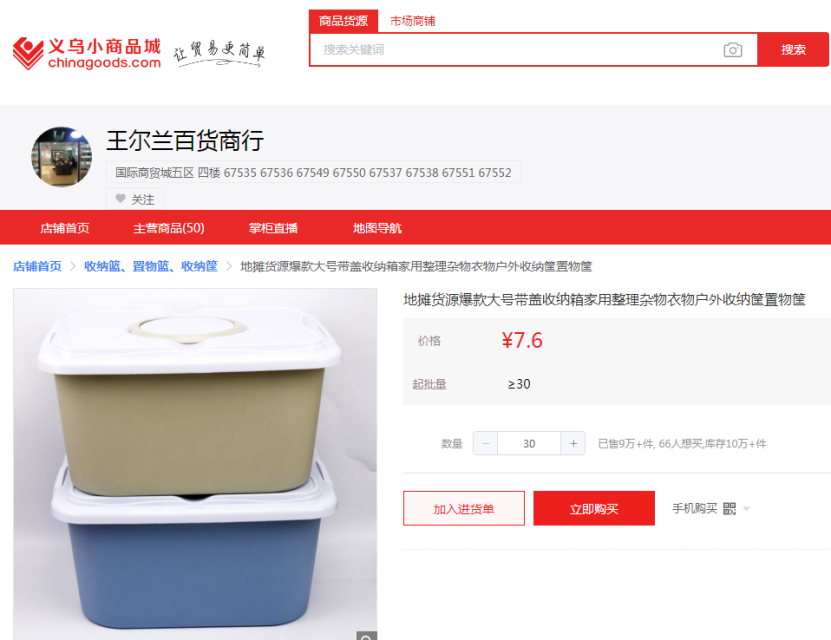Click 加入进货单 add to order button
The image size is (831, 640).
coord(464,509)
